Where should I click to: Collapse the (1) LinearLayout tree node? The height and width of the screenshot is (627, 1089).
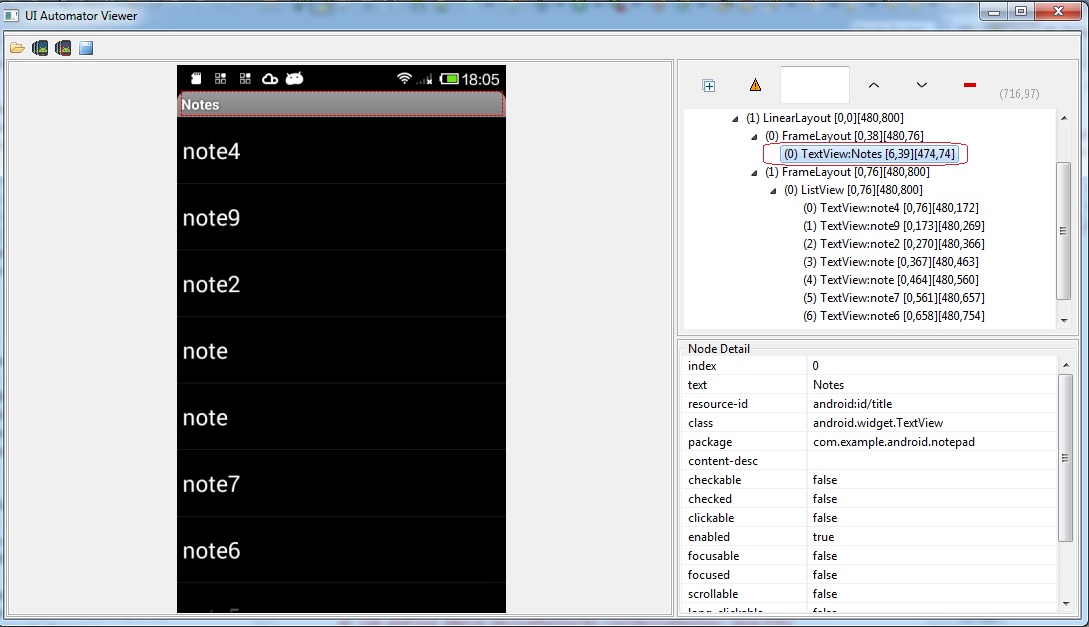pyautogui.click(x=737, y=118)
